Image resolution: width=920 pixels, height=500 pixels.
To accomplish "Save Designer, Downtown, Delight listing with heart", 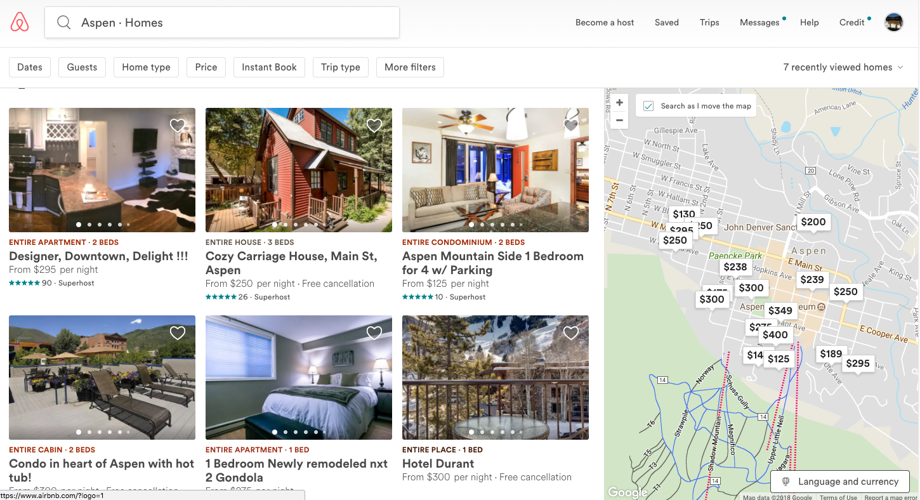I will click(x=177, y=126).
